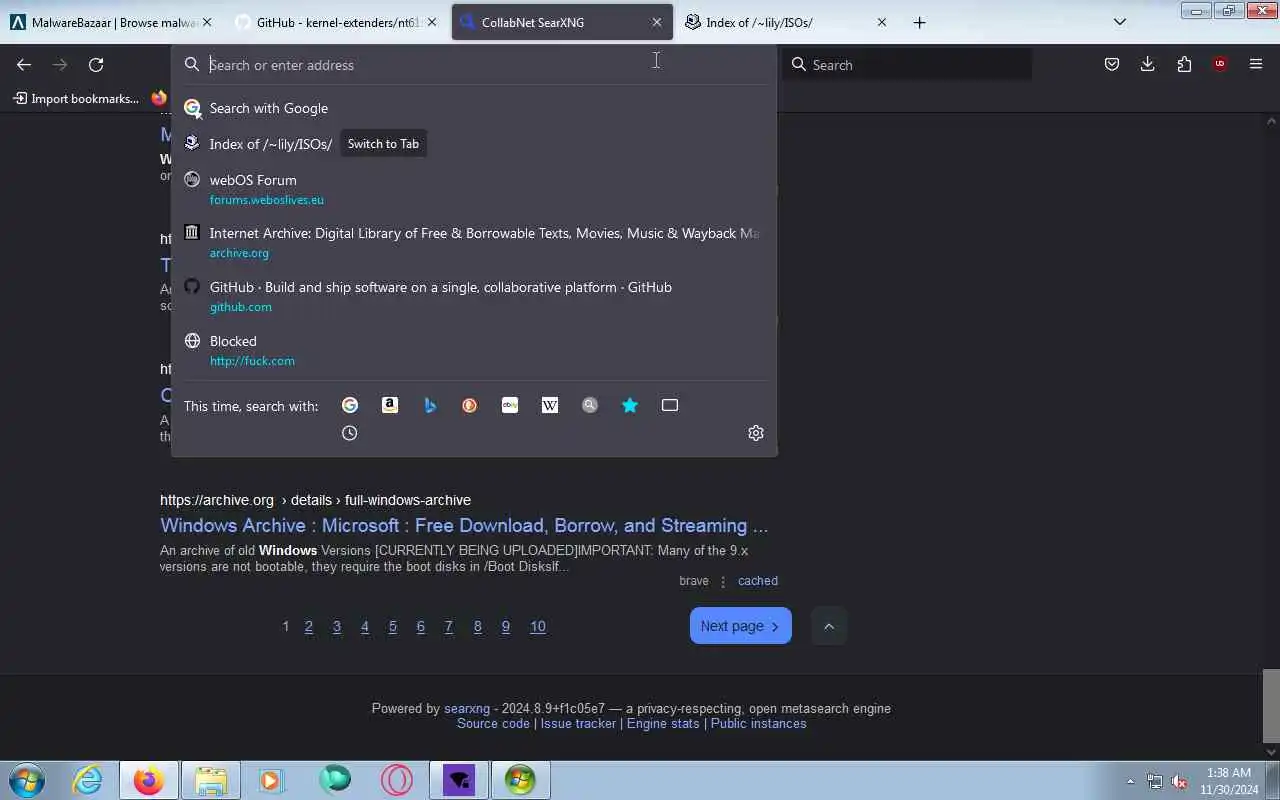The height and width of the screenshot is (800, 1280).
Task: Open the Downloads panel
Action: click(1148, 64)
